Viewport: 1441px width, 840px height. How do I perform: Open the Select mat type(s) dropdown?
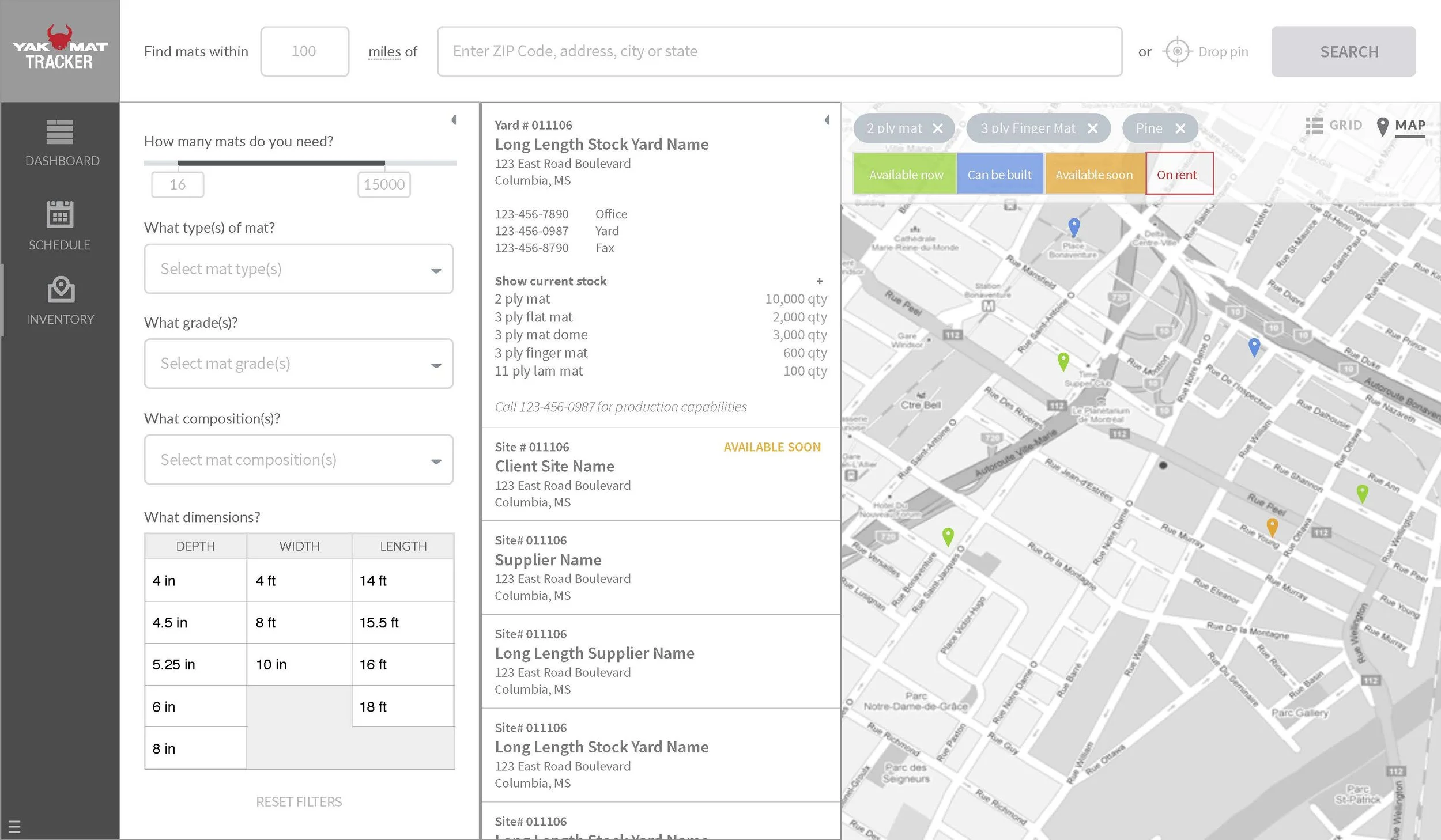click(298, 268)
